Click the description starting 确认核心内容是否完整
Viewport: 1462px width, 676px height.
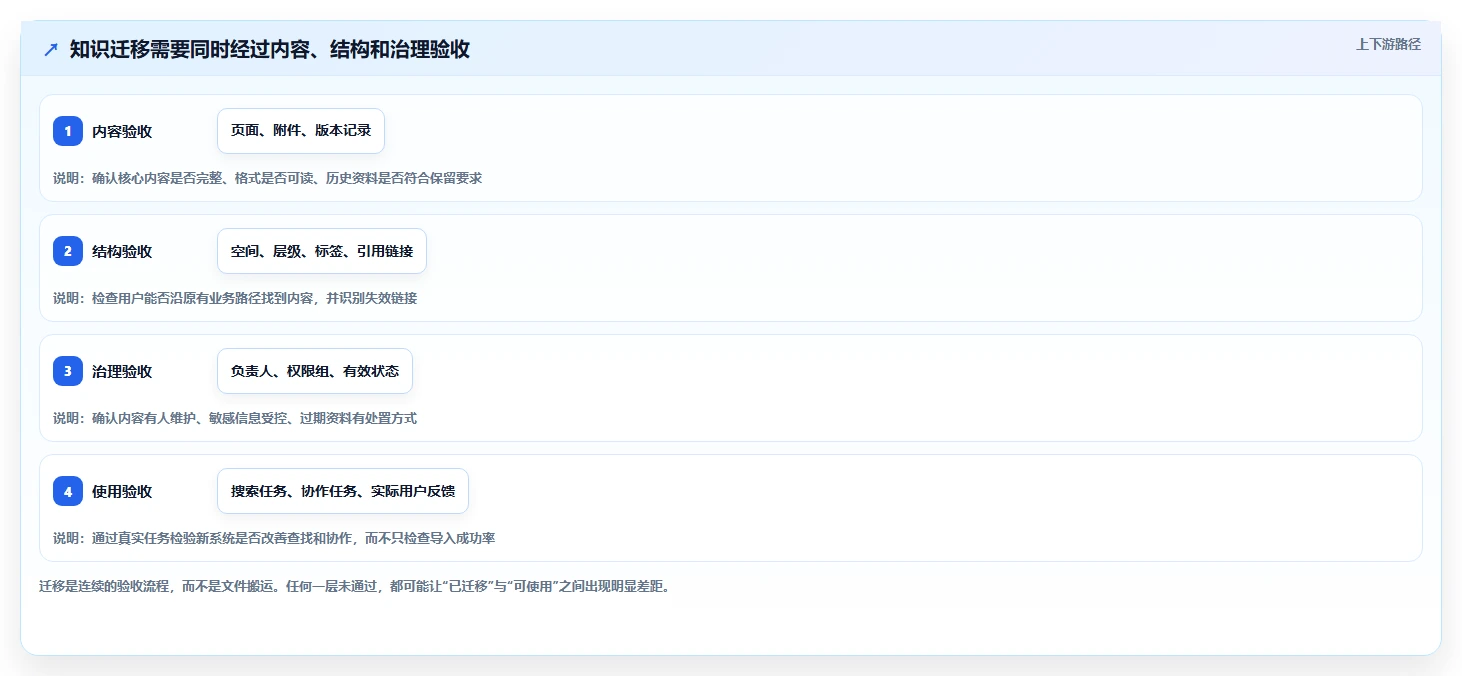tap(268, 178)
